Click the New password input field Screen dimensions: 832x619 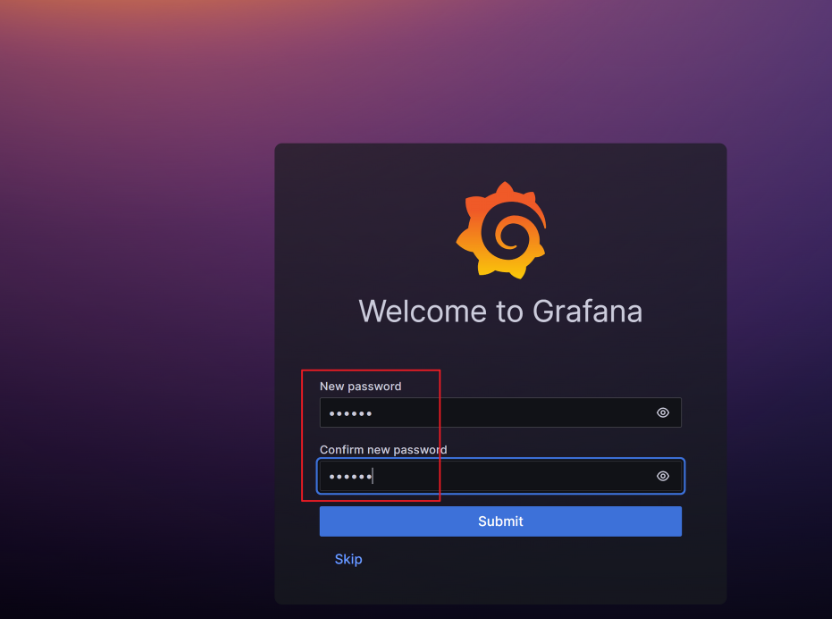(x=500, y=413)
